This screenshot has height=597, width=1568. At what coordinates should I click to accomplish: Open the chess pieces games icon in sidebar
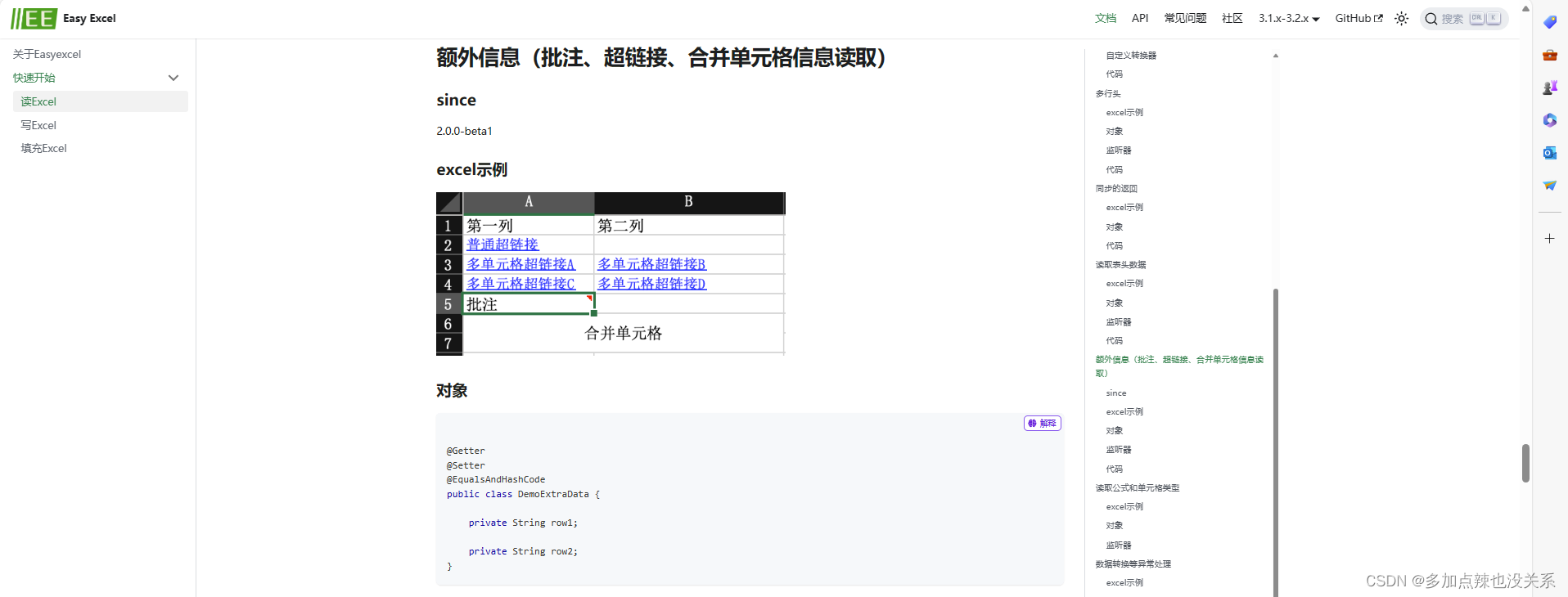(1550, 88)
